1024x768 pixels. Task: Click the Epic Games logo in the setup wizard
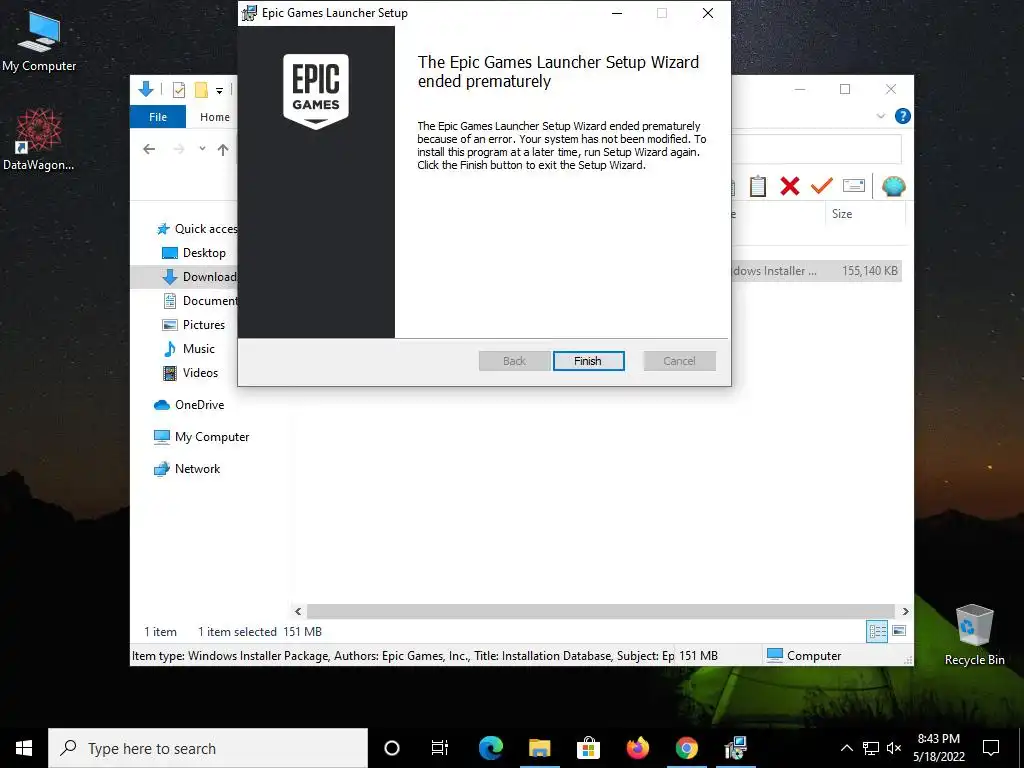316,91
